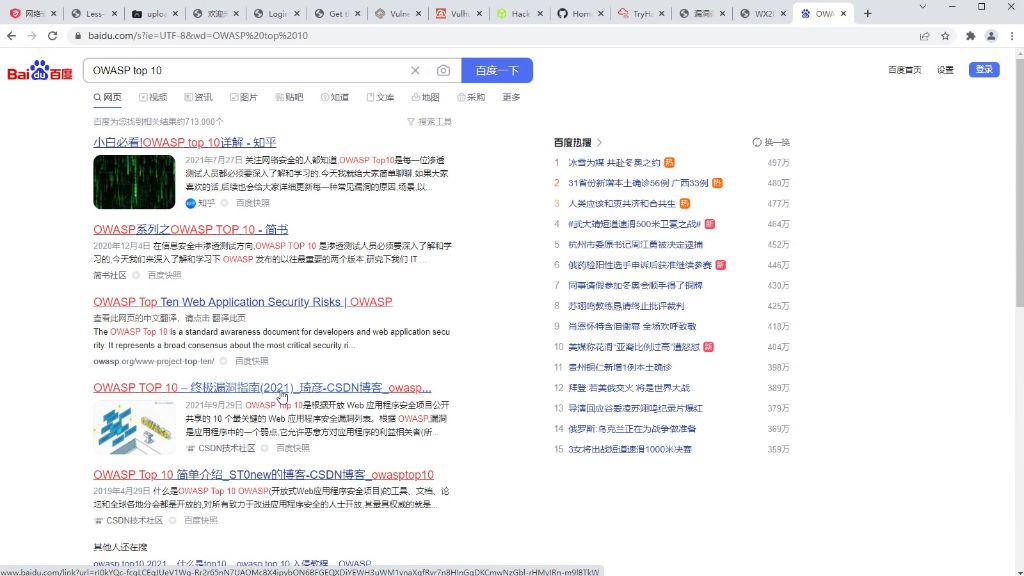This screenshot has width=1024, height=576.
Task: Close the GitHub Home tab
Action: pyautogui.click(x=601, y=13)
